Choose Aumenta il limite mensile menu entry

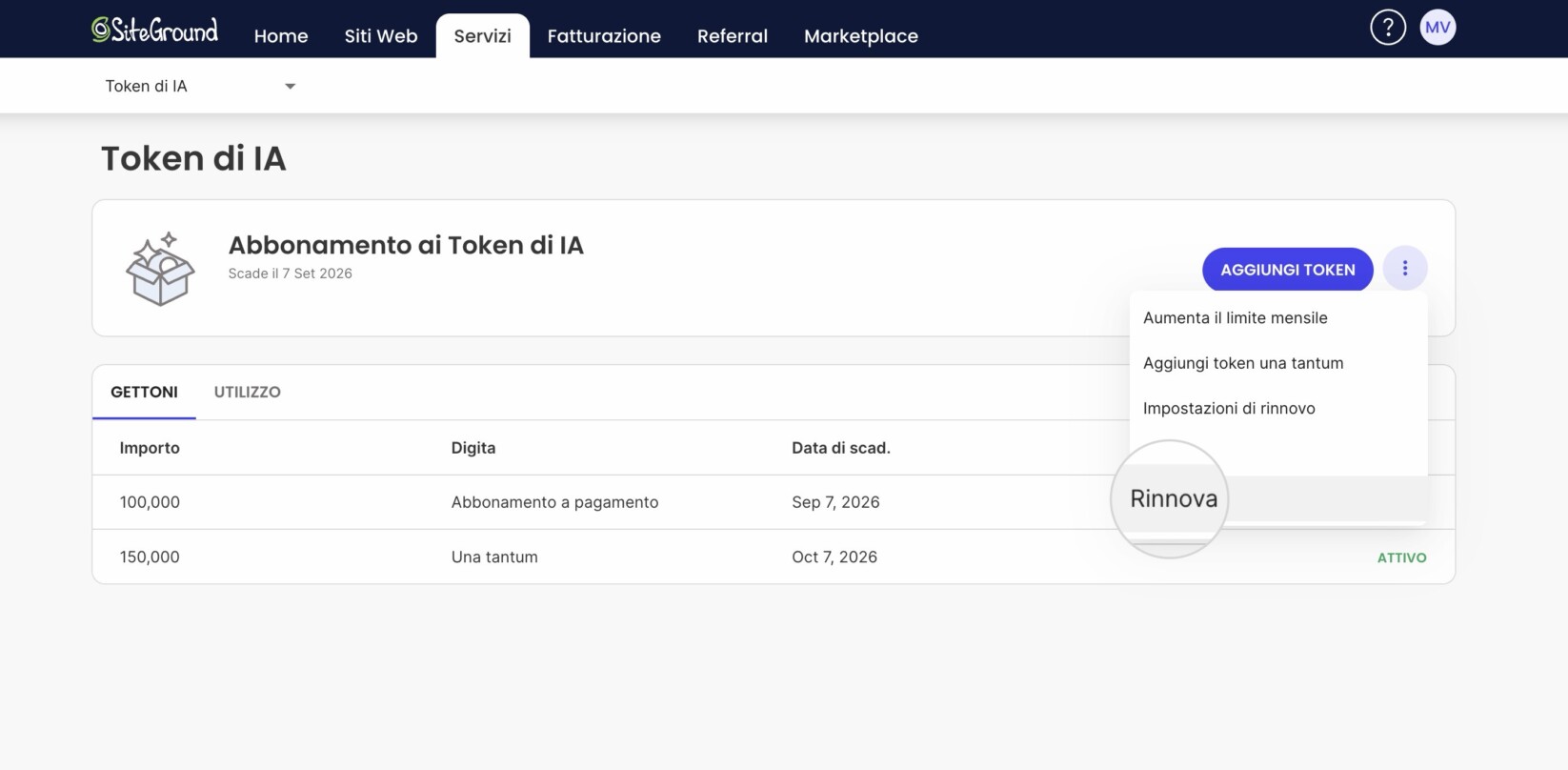point(1277,318)
